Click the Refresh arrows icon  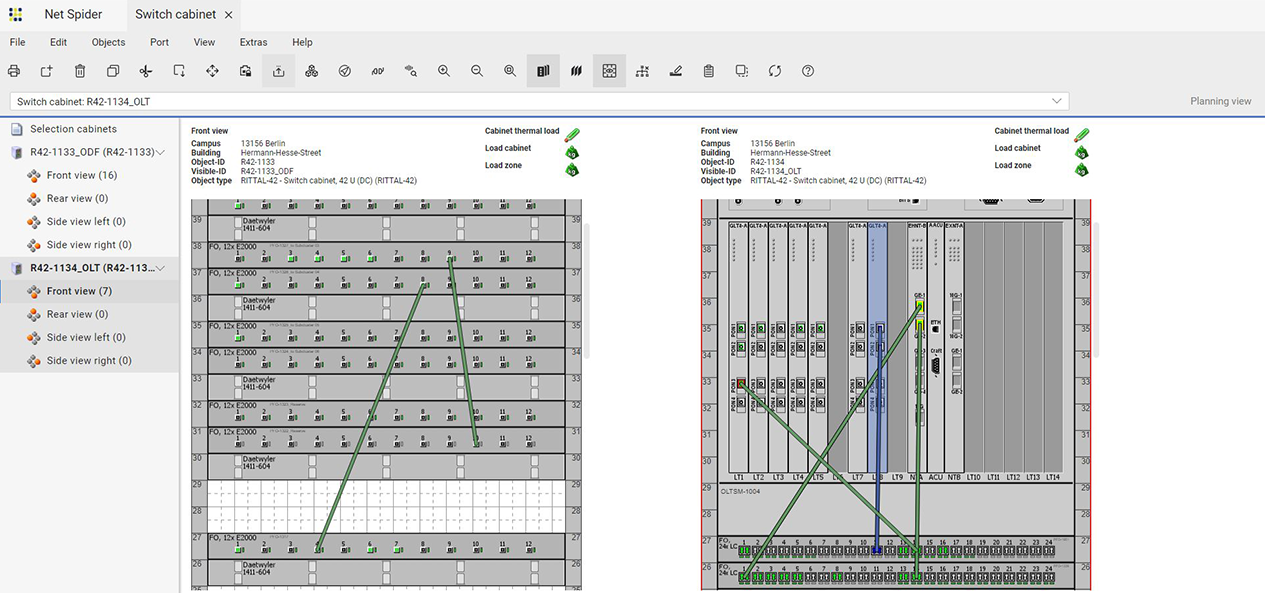click(775, 71)
